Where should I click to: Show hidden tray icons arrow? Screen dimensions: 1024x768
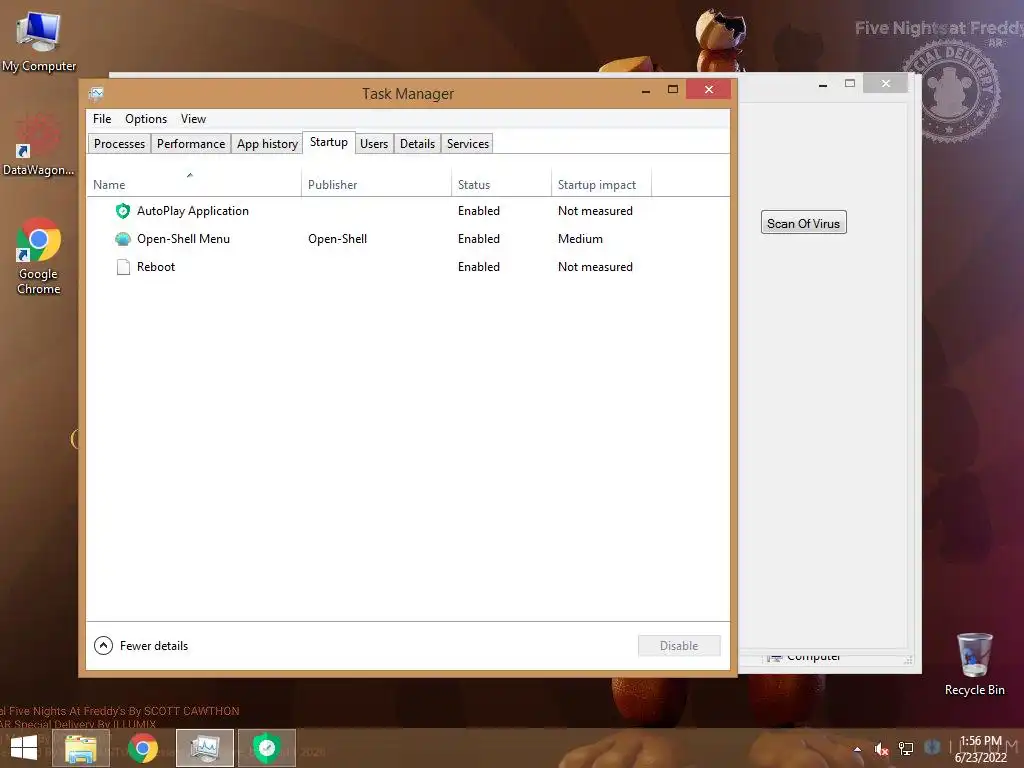(857, 749)
